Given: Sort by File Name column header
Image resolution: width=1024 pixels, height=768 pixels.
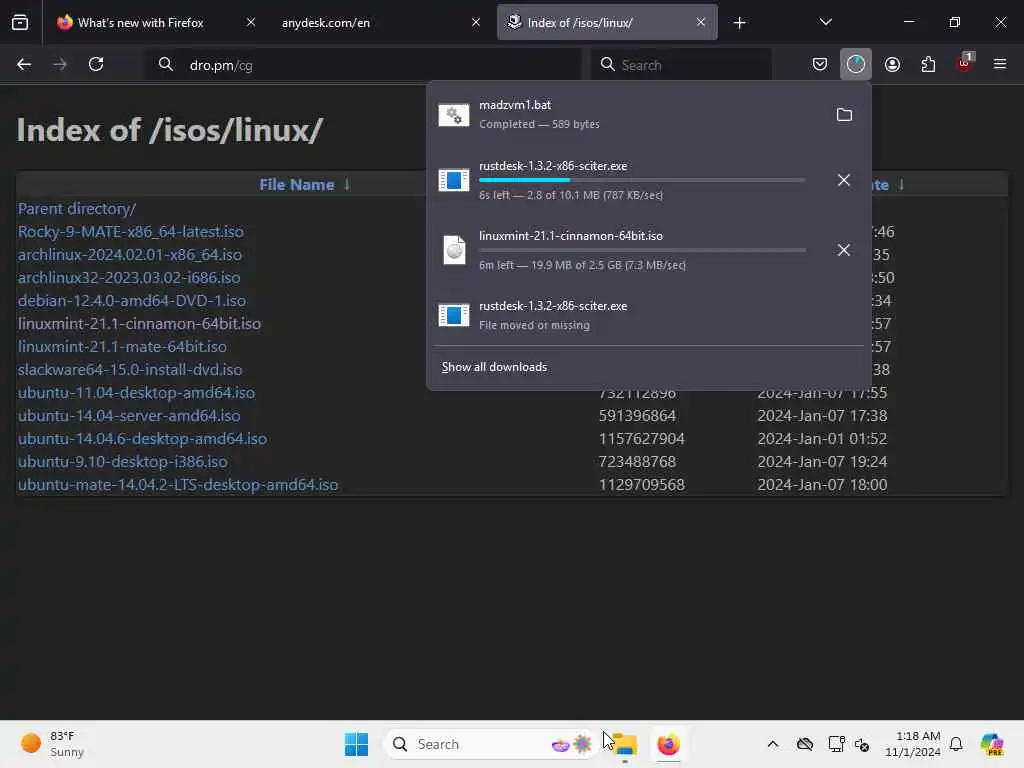Looking at the screenshot, I should point(296,185).
